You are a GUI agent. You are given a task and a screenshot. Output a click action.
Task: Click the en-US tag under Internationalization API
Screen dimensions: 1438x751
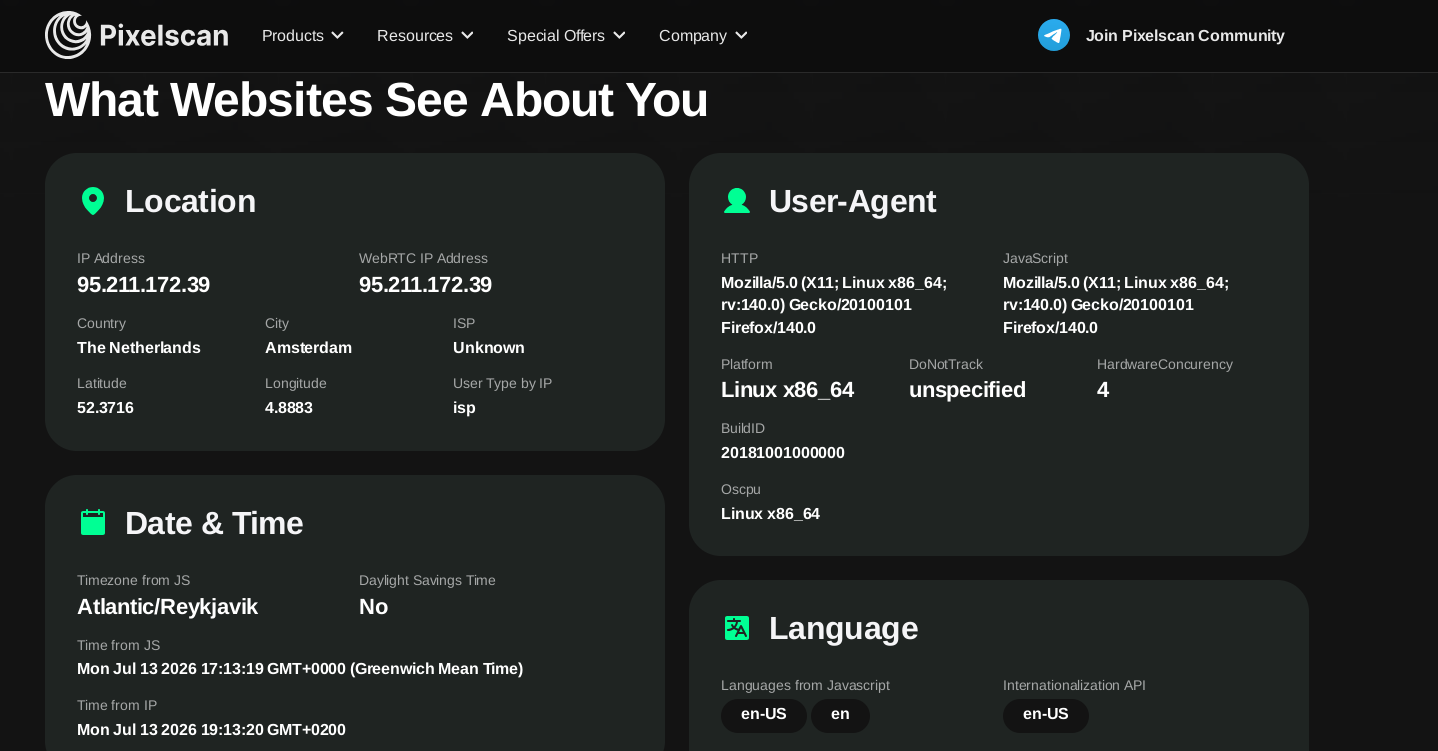coord(1046,715)
